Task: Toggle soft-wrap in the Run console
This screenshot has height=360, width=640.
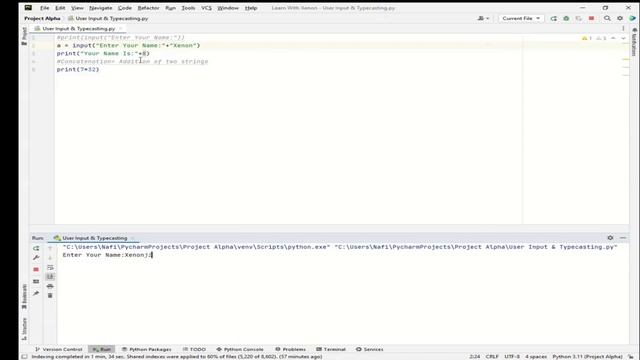Action: coord(50,267)
